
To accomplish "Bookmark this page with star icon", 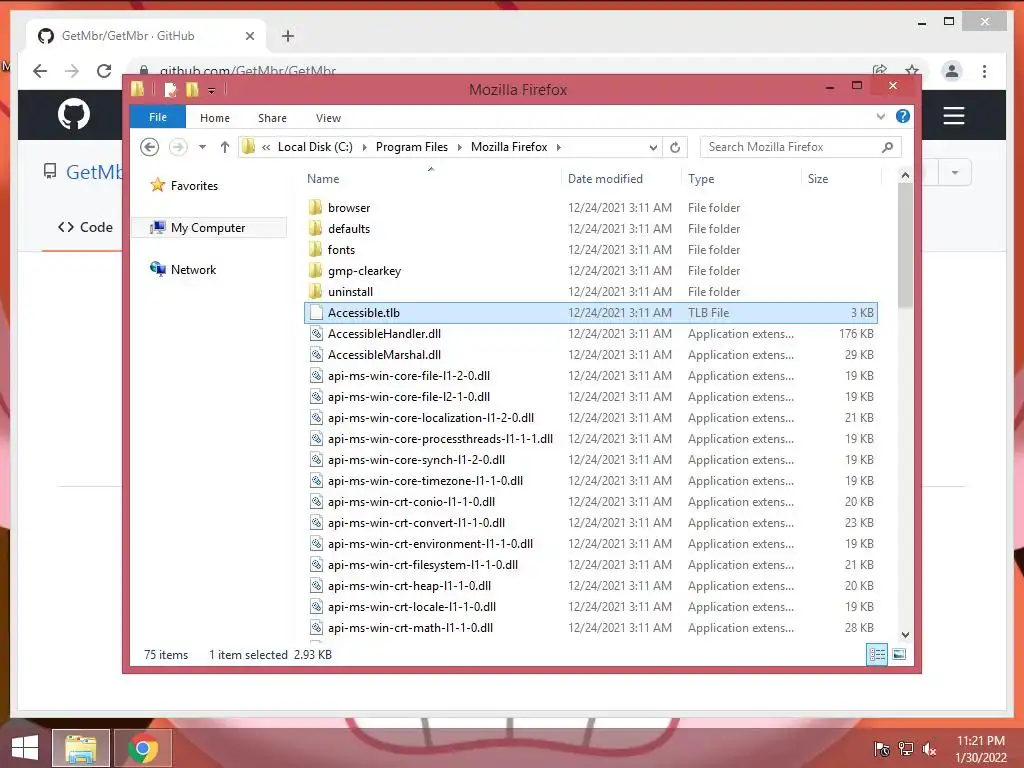I will click(x=912, y=71).
